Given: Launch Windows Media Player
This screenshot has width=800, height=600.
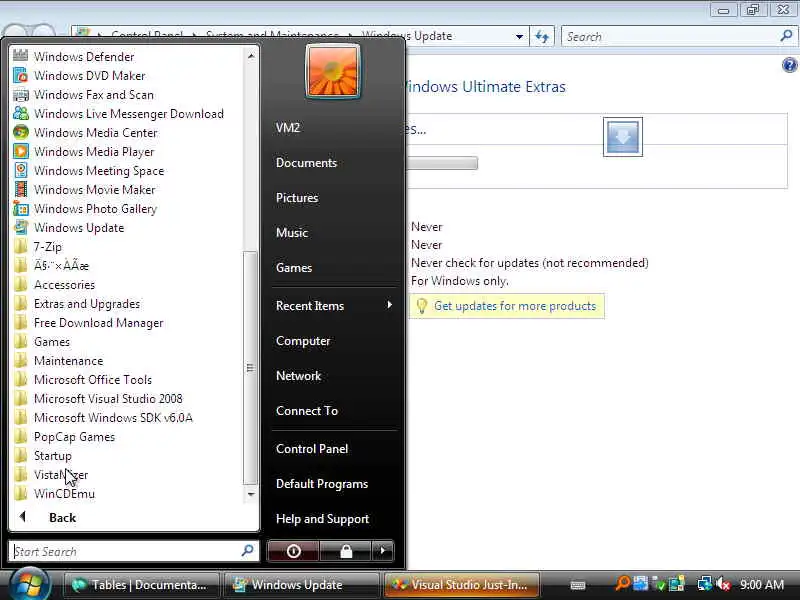Looking at the screenshot, I should pos(84,152).
